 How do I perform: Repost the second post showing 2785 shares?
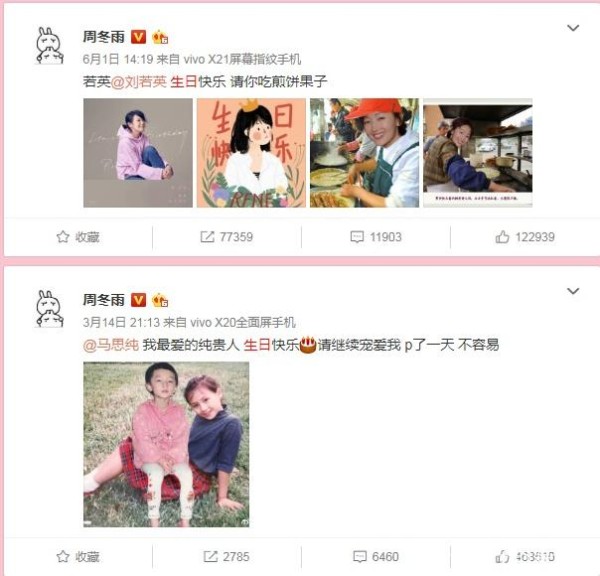227,556
